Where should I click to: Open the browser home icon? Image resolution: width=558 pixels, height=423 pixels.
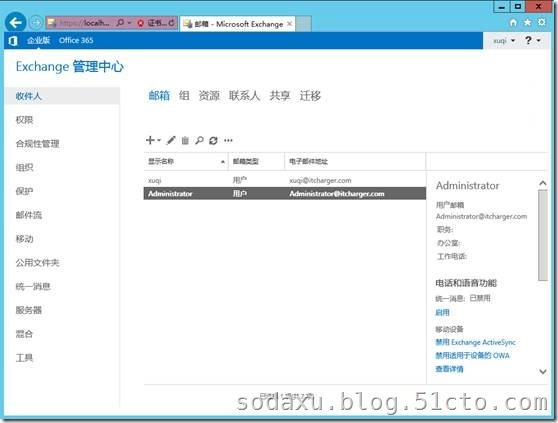[x=513, y=22]
